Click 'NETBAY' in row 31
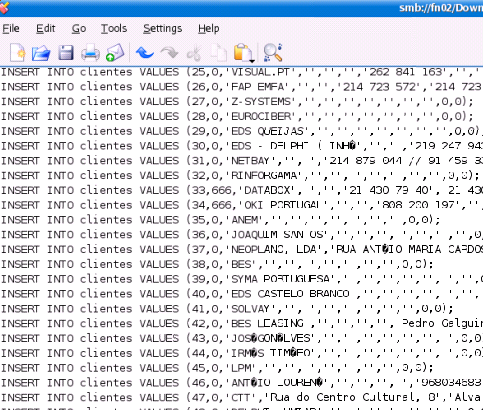Image resolution: width=483 pixels, height=410 pixels. pyautogui.click(x=251, y=161)
